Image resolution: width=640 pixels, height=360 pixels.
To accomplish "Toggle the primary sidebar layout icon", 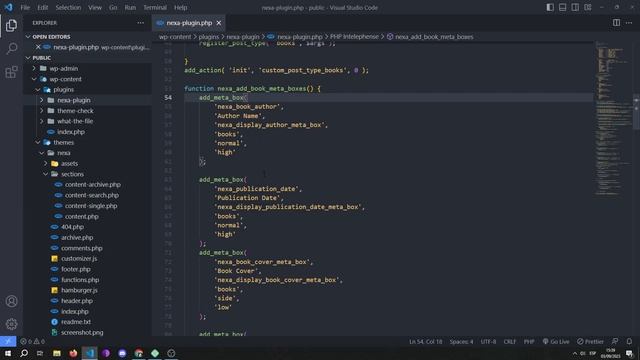I will (x=550, y=7).
